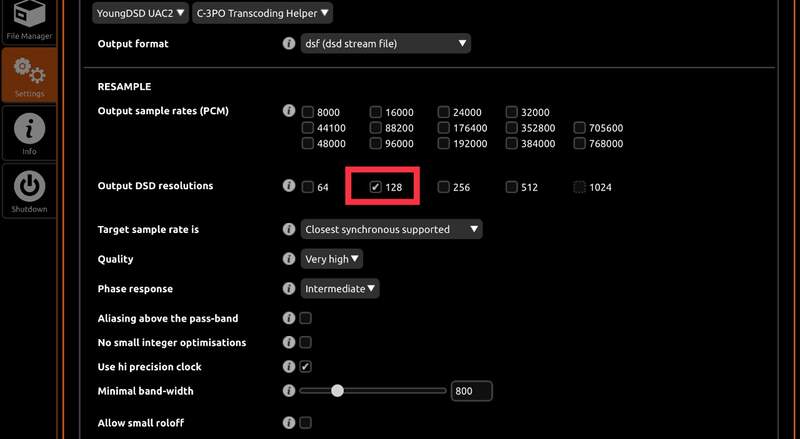This screenshot has width=800, height=439.
Task: Expand the Target sample rate dropdown
Action: pyautogui.click(x=392, y=229)
